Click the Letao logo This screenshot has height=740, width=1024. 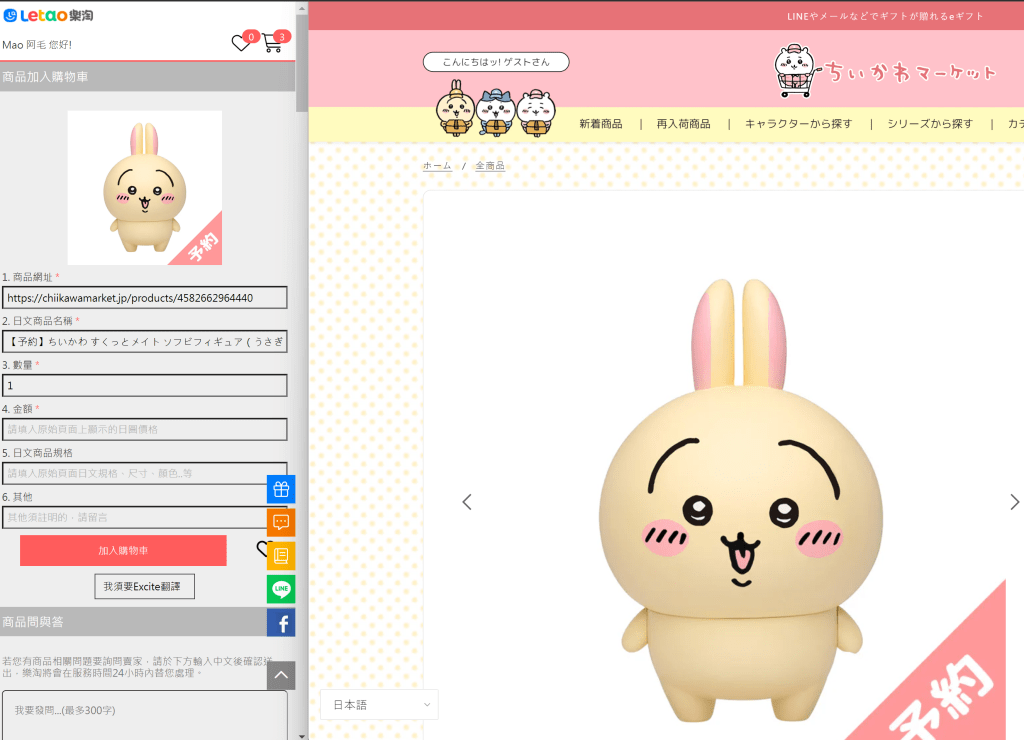point(49,15)
